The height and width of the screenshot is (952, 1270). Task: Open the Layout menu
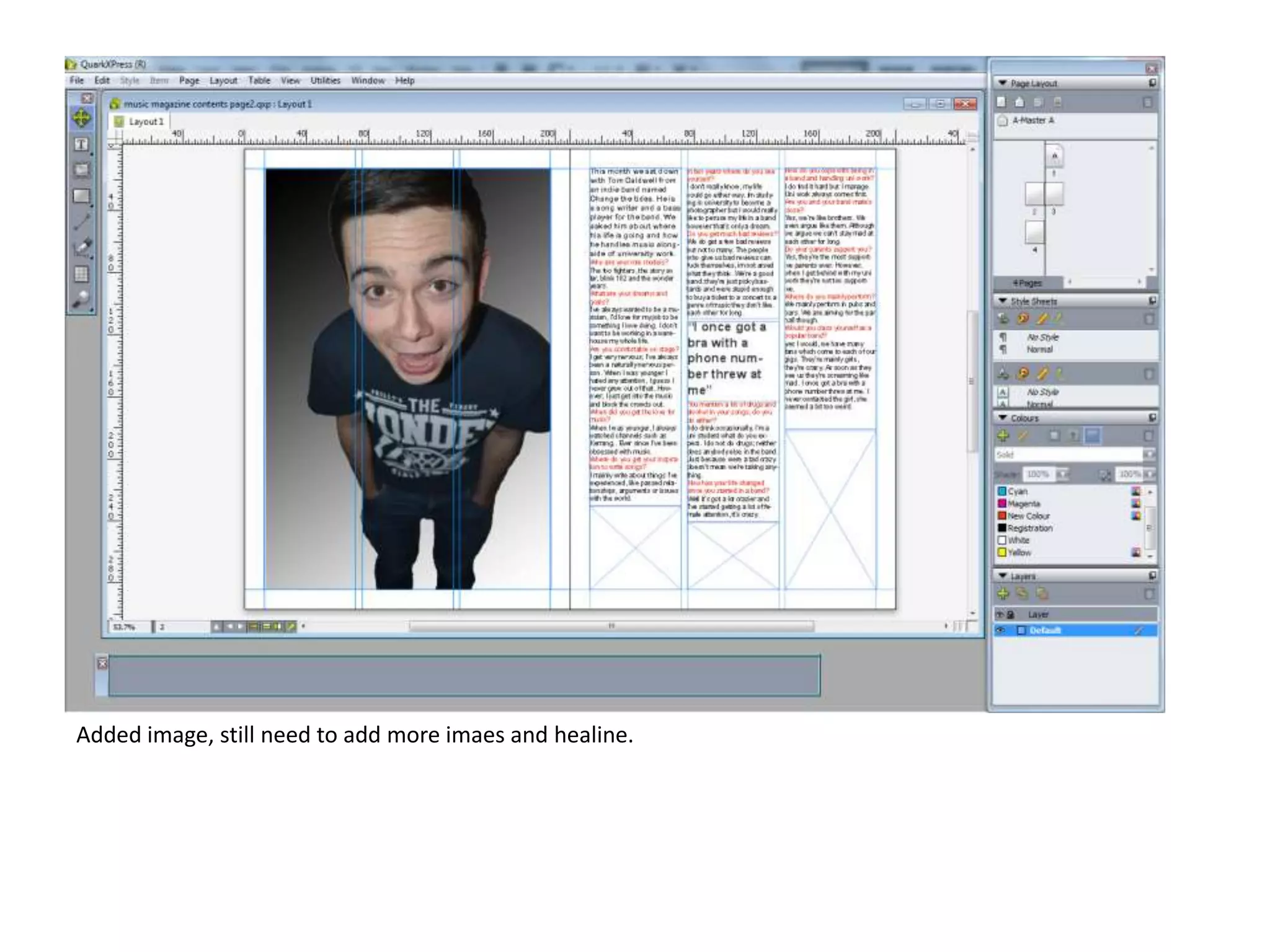[223, 81]
